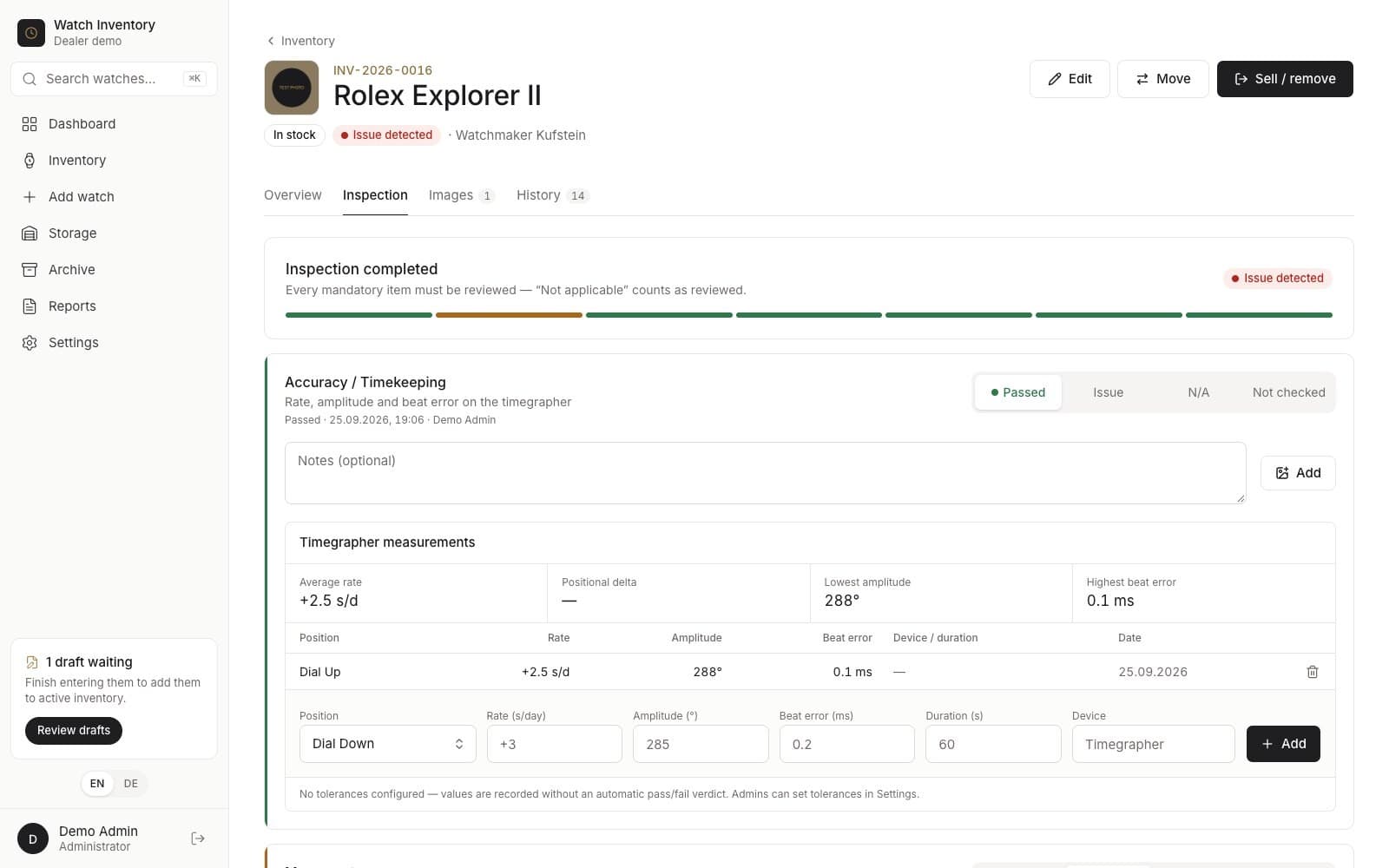The image size is (1389, 868).
Task: Select the Inspection tab
Action: 375,195
